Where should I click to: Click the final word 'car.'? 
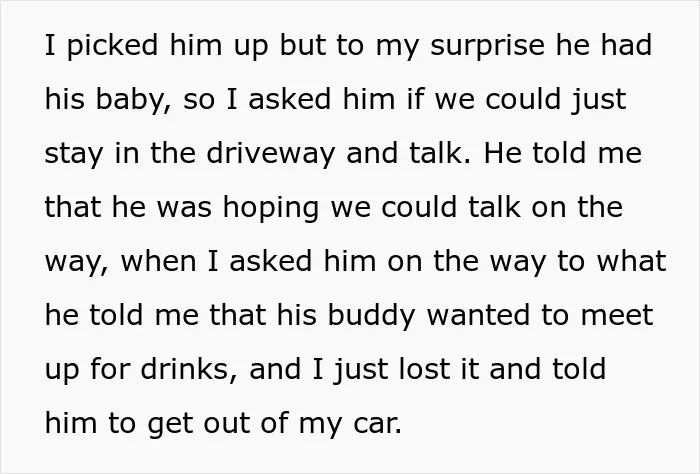[377, 424]
